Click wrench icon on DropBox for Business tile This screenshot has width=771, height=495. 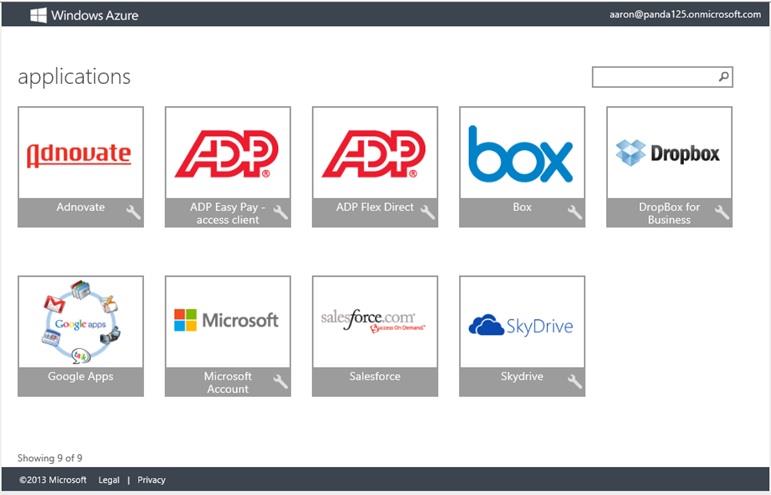click(x=721, y=212)
